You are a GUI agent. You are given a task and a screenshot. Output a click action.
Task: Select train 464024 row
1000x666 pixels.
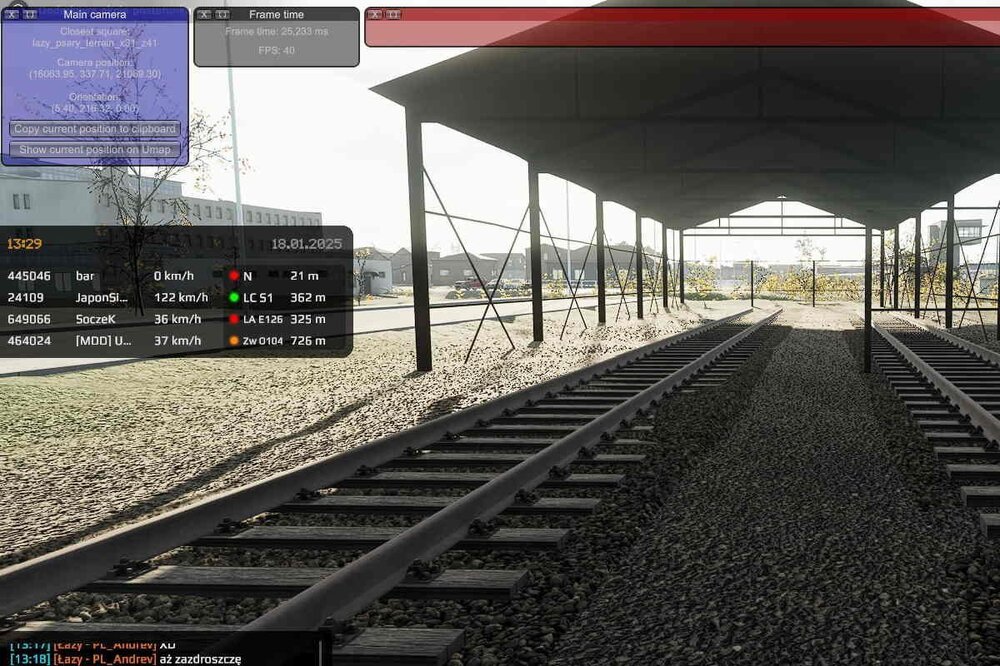click(x=175, y=341)
